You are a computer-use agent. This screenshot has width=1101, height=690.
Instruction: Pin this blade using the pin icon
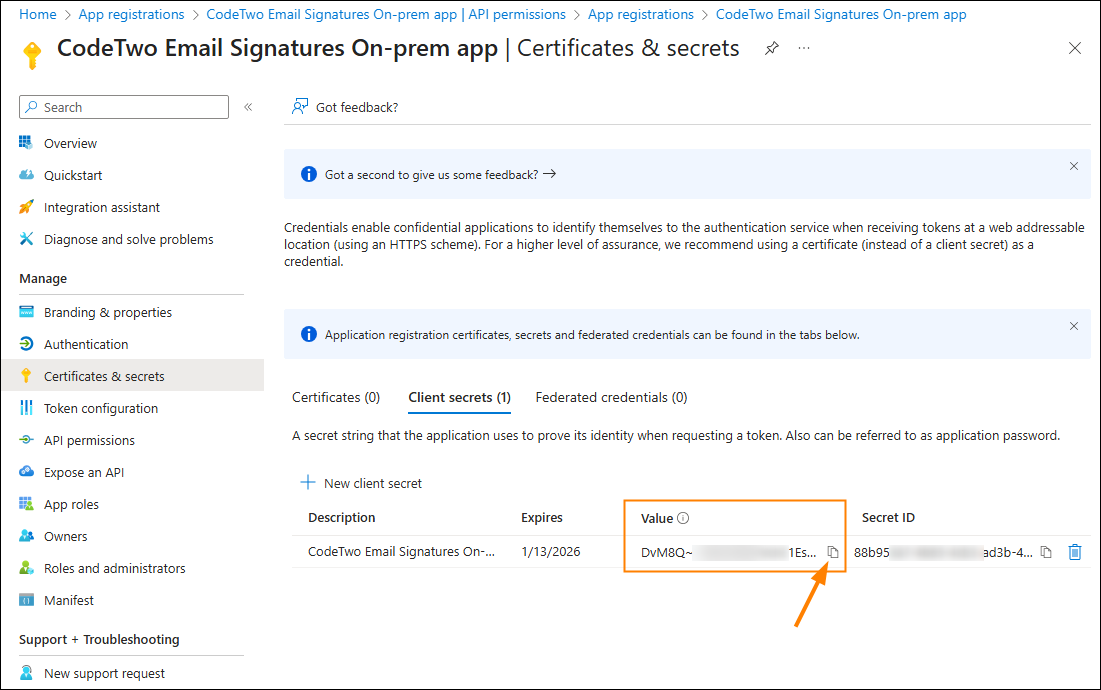772,48
